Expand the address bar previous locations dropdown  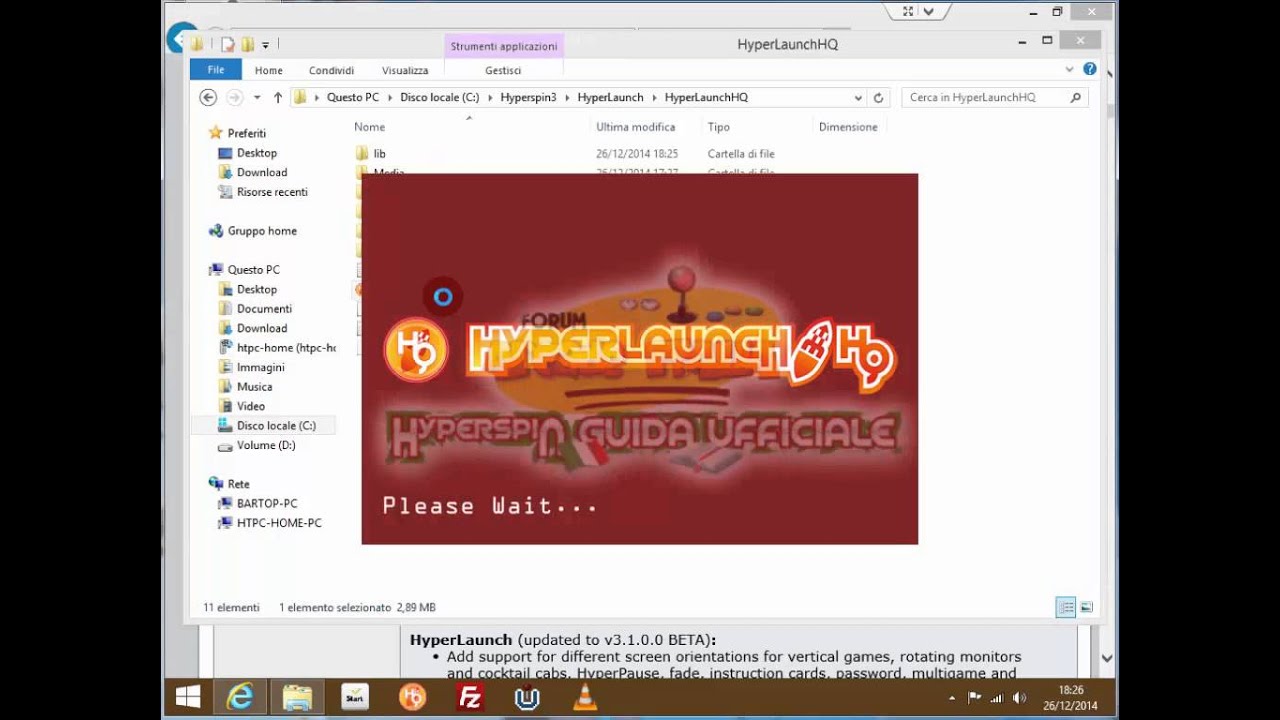pyautogui.click(x=858, y=97)
